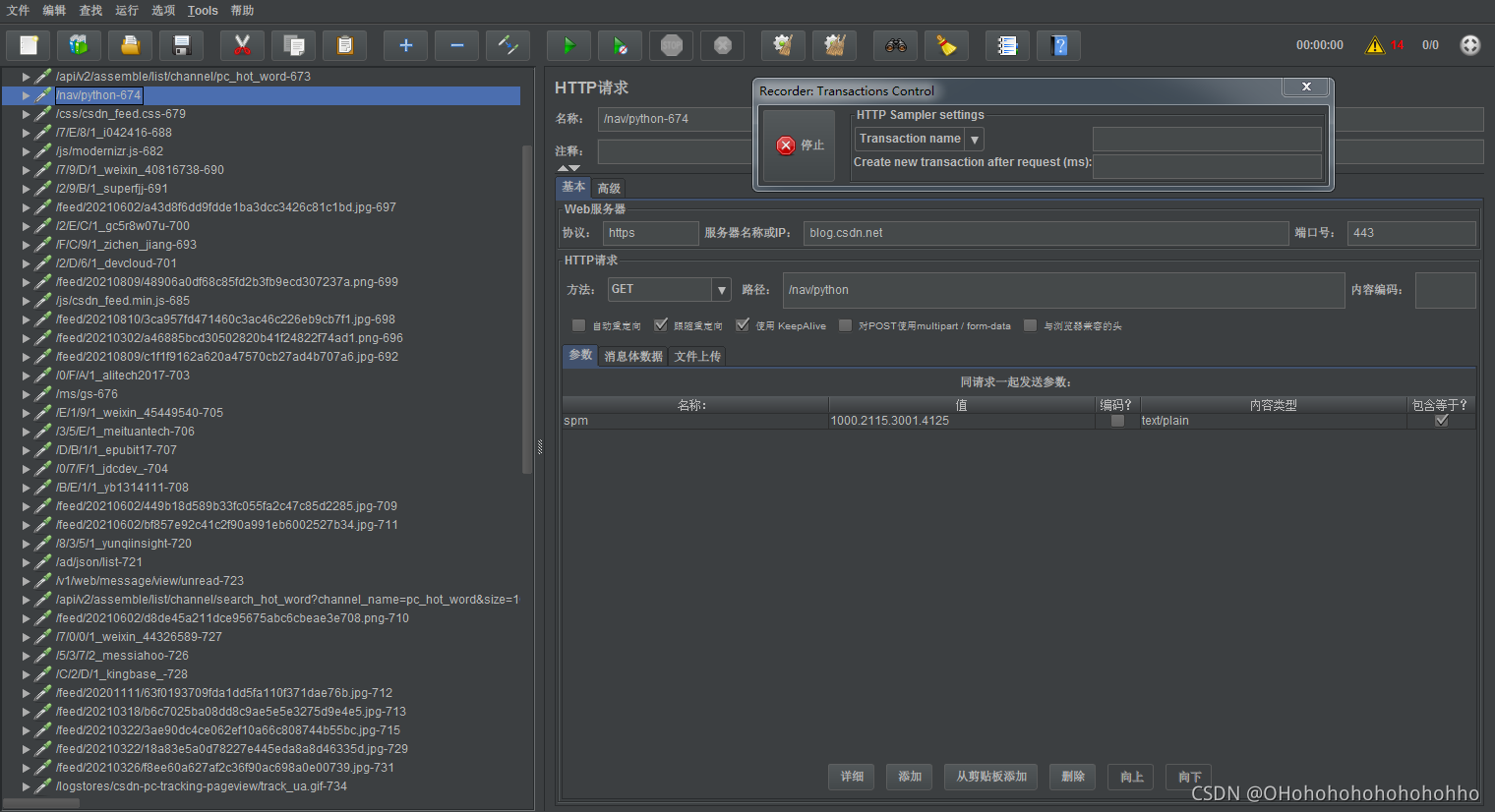This screenshot has width=1495, height=812.
Task: Click the 删除 button
Action: click(1073, 777)
